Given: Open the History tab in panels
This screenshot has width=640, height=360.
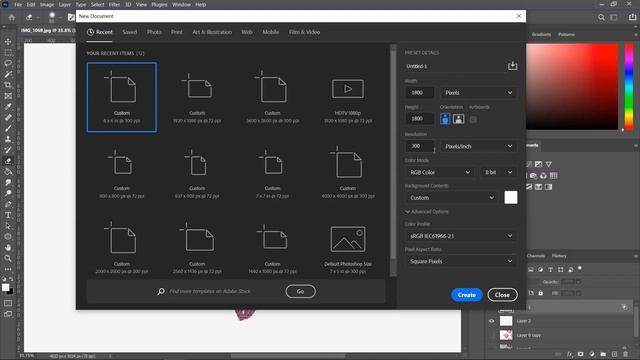Looking at the screenshot, I should pyautogui.click(x=559, y=256).
